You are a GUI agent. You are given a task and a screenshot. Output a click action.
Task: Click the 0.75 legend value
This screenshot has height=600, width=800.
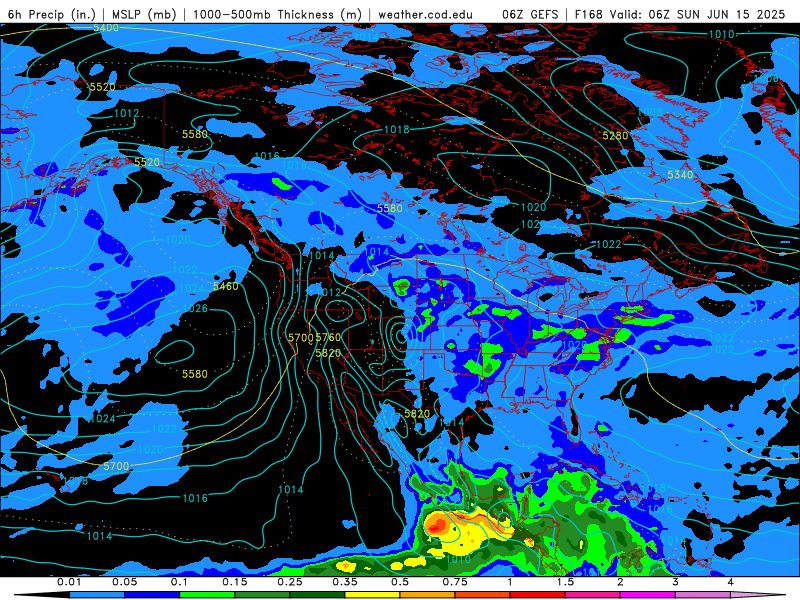point(455,582)
